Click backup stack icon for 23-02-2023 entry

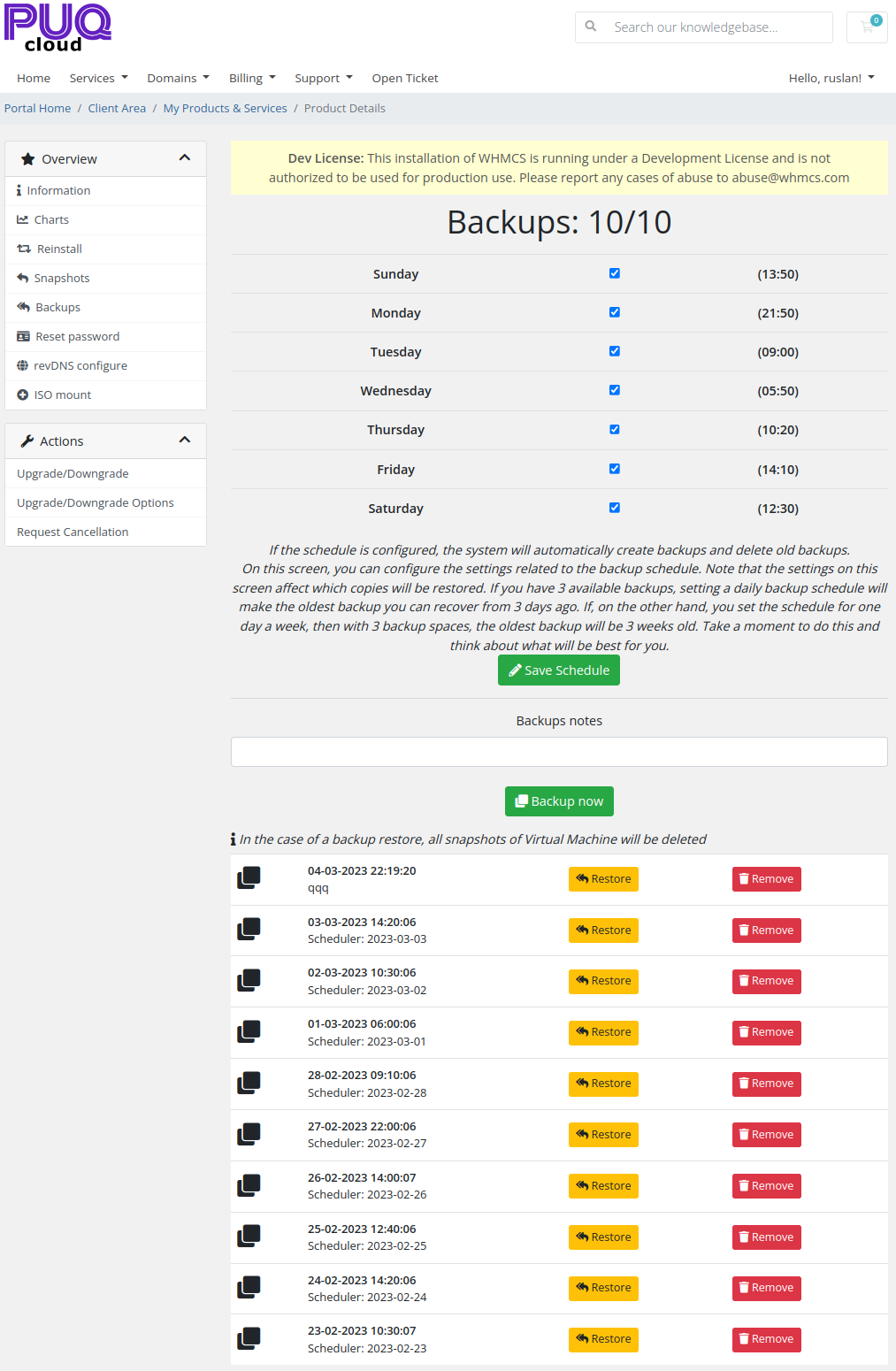(249, 1339)
